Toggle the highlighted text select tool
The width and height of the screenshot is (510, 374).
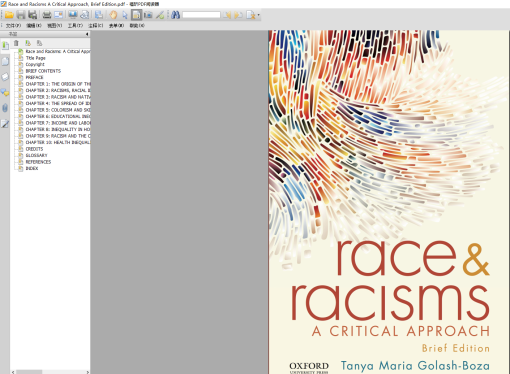pyautogui.click(x=136, y=15)
